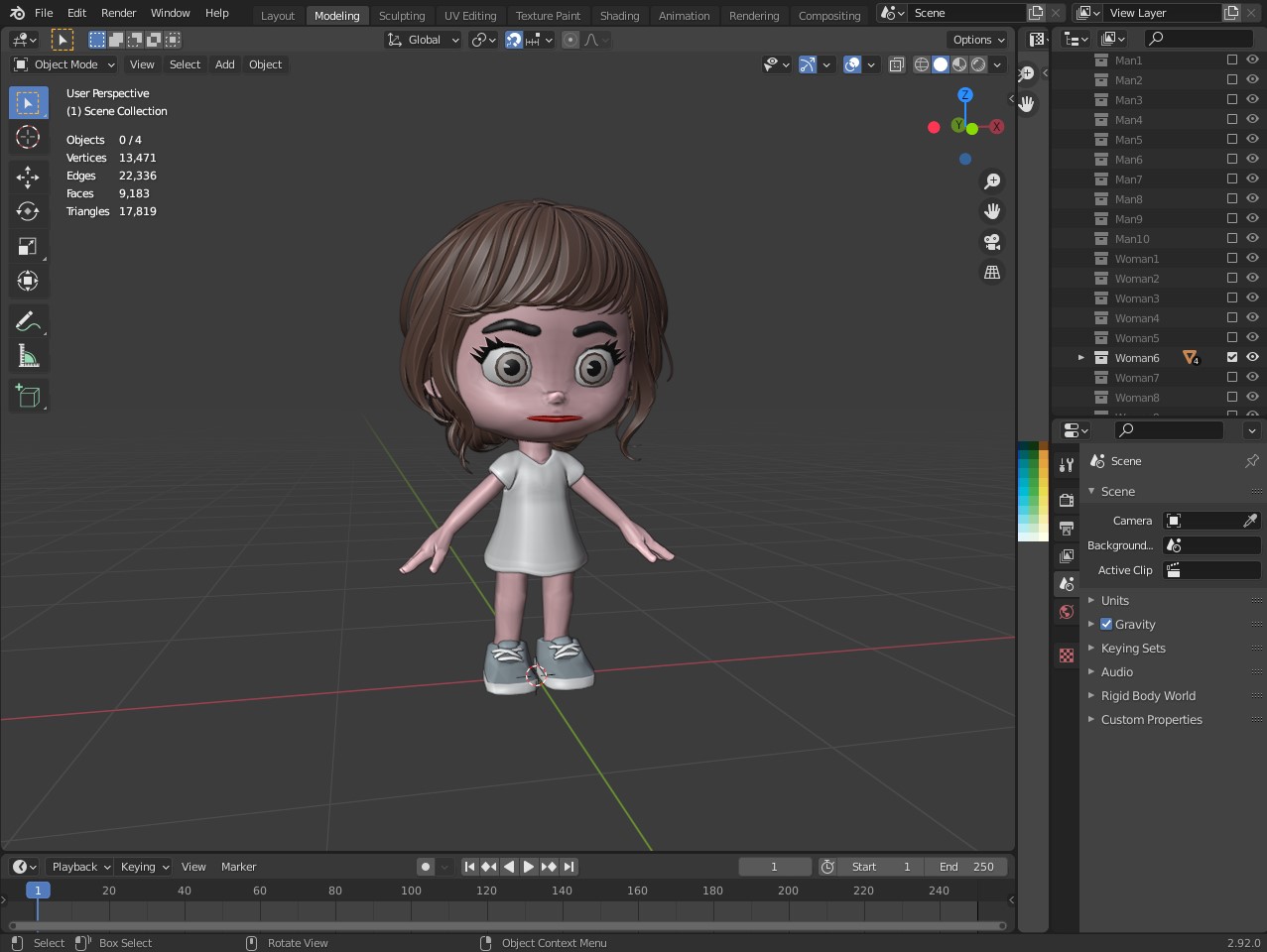Open the Object Mode dropdown

(64, 64)
